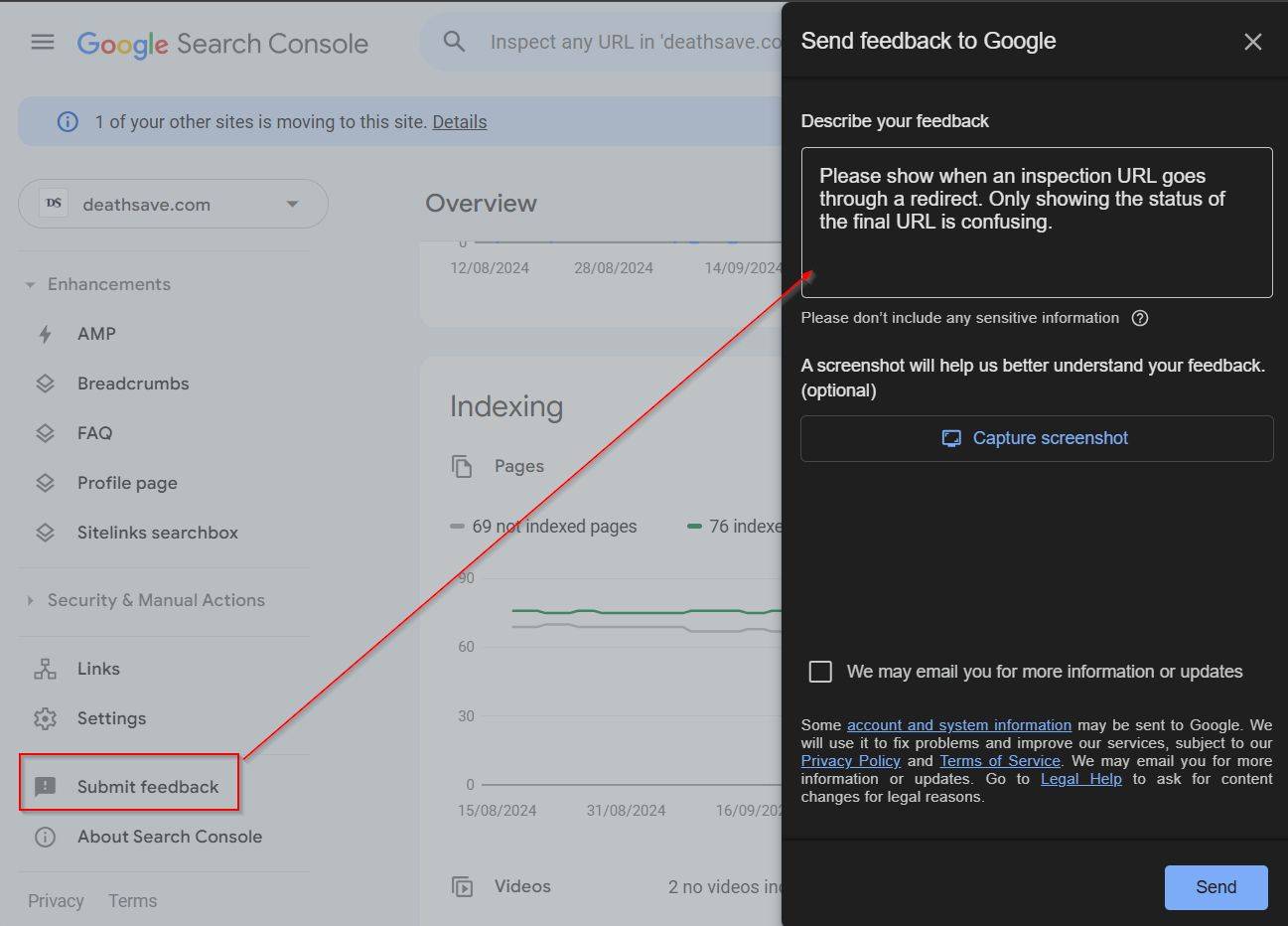Image resolution: width=1288 pixels, height=926 pixels.
Task: Open the Sitelinks searchbox report
Action: (x=158, y=533)
